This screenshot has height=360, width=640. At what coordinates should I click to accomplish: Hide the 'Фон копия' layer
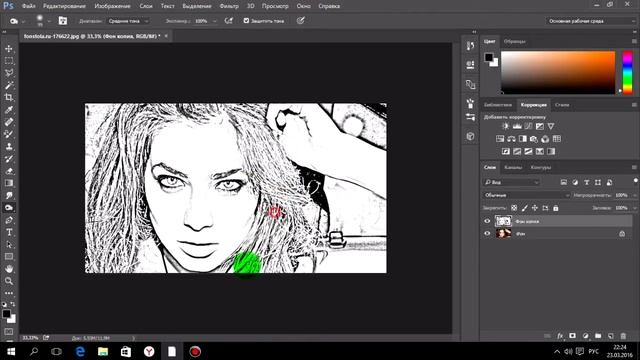coord(487,221)
